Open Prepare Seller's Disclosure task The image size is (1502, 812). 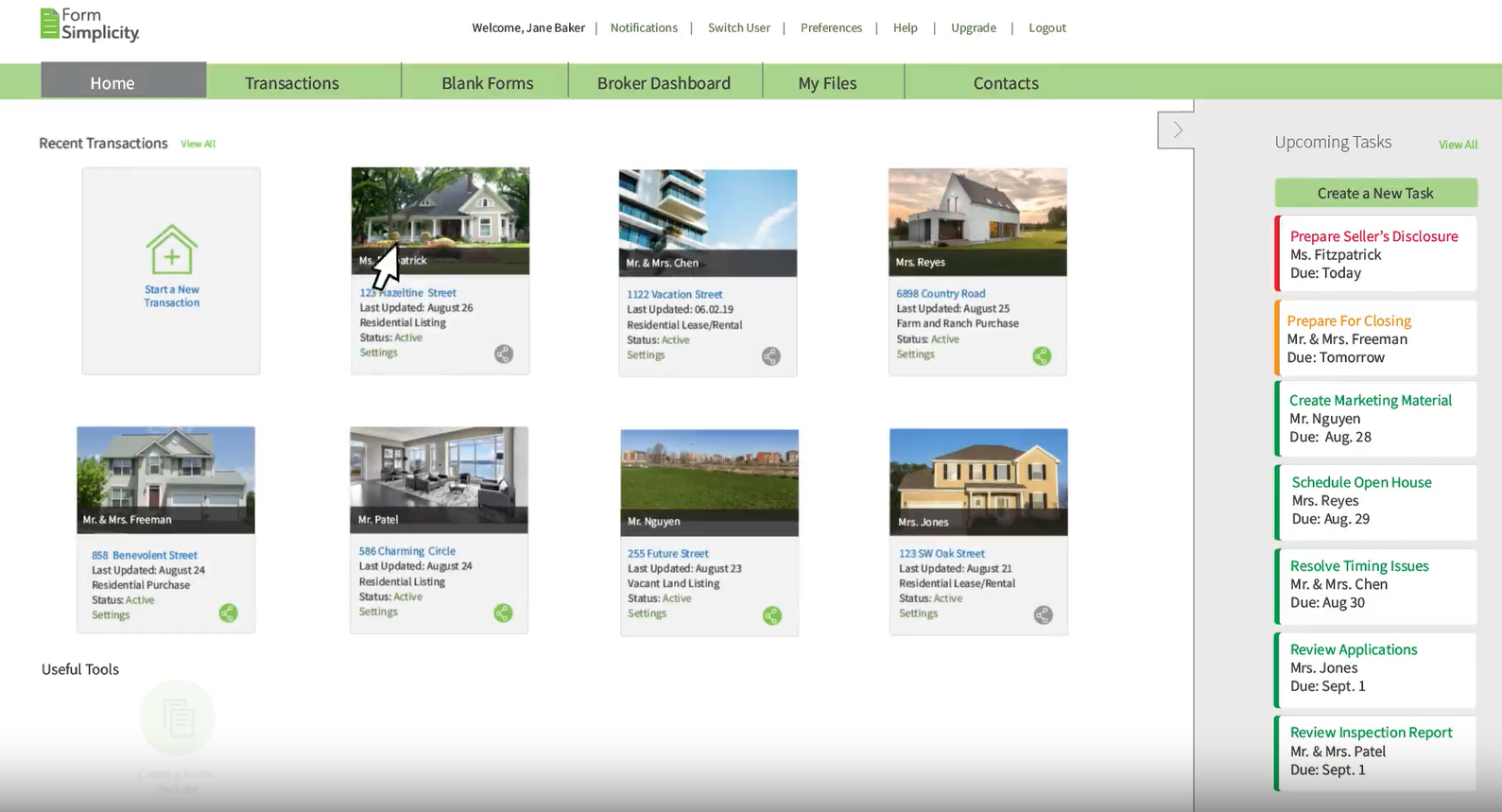click(x=1375, y=253)
